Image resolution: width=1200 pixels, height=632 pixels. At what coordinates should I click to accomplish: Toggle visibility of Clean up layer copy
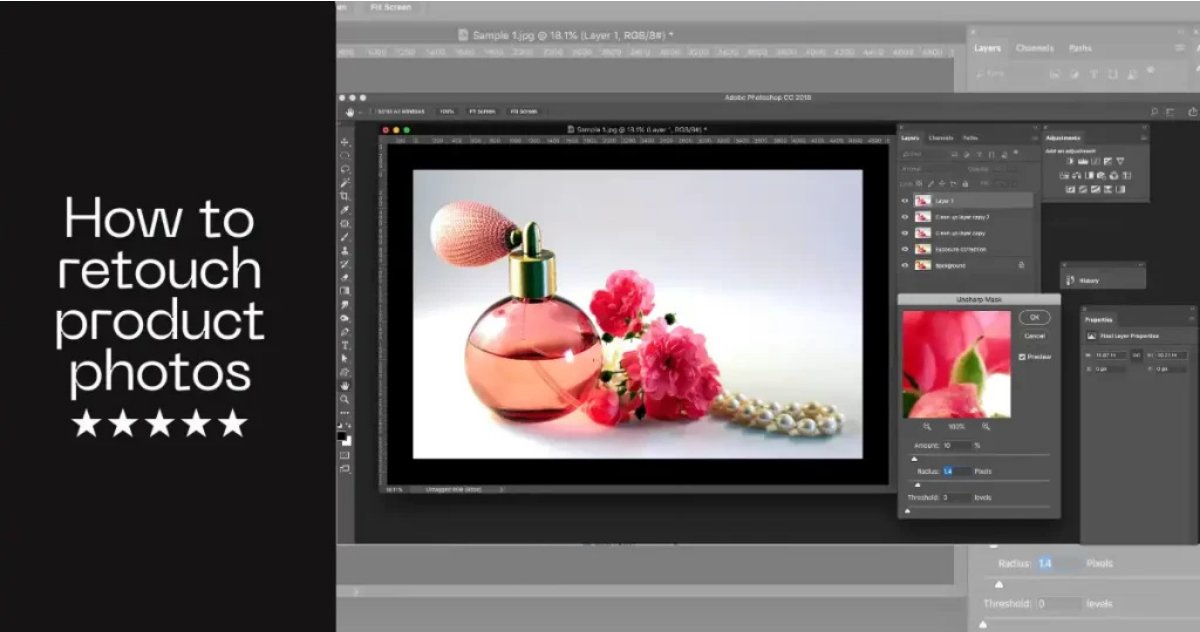coord(905,233)
